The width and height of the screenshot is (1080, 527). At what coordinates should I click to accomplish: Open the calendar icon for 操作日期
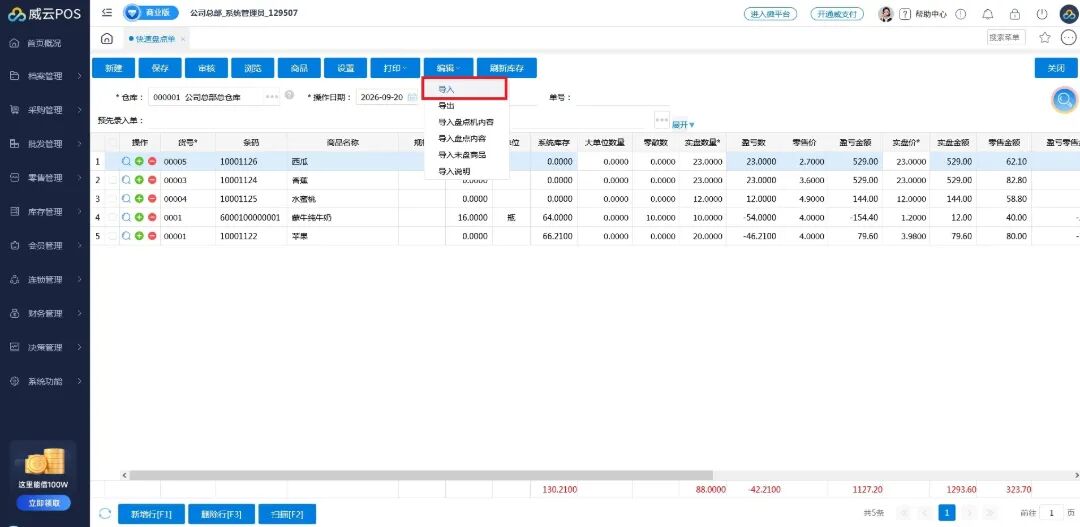point(413,97)
